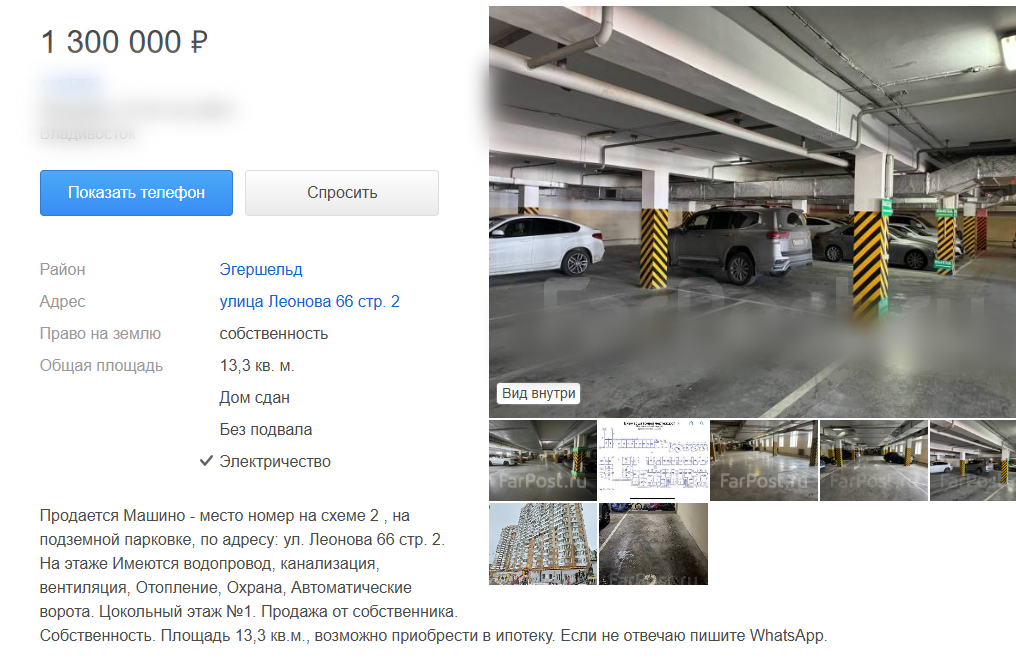This screenshot has width=1016, height=668.
Task: Click the Дом сдан attribute text
Action: tap(254, 397)
